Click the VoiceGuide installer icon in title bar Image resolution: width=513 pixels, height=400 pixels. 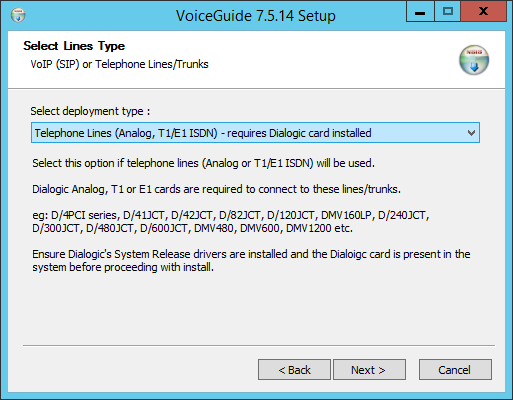pyautogui.click(x=18, y=15)
